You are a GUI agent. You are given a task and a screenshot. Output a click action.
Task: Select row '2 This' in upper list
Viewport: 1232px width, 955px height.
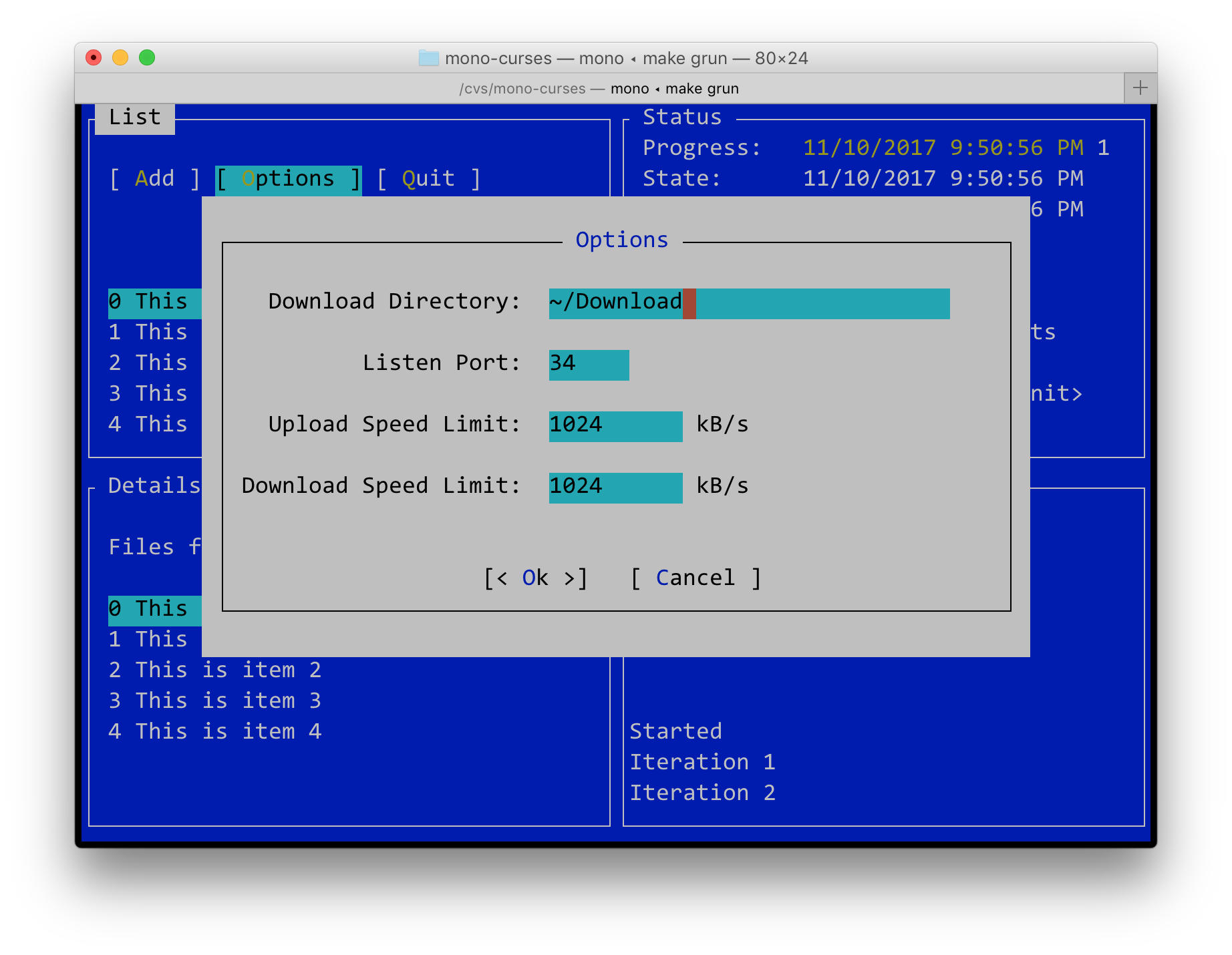point(148,363)
